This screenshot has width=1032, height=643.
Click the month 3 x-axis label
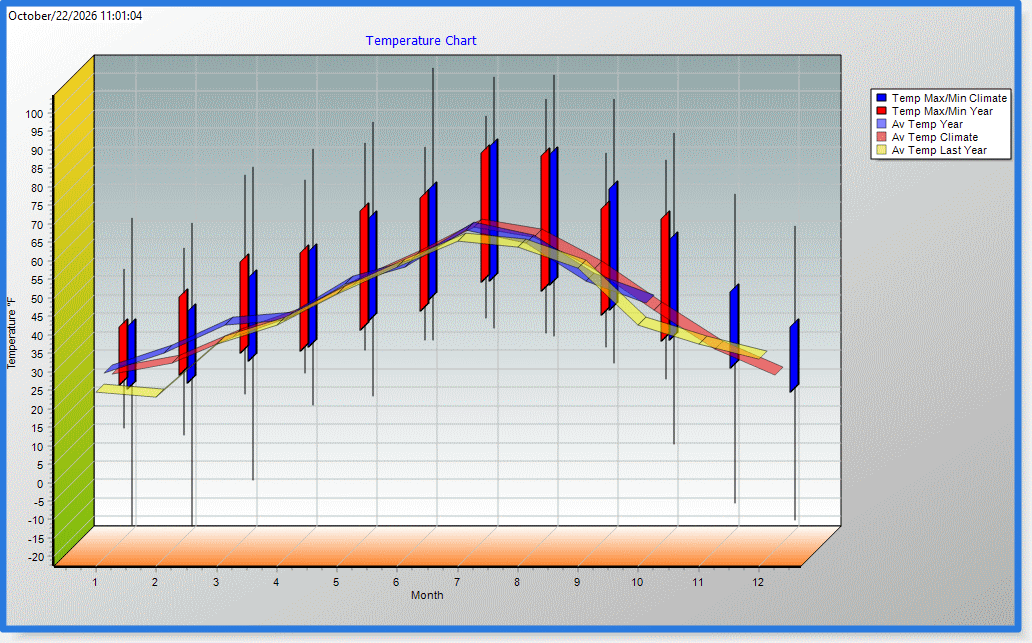pos(215,582)
